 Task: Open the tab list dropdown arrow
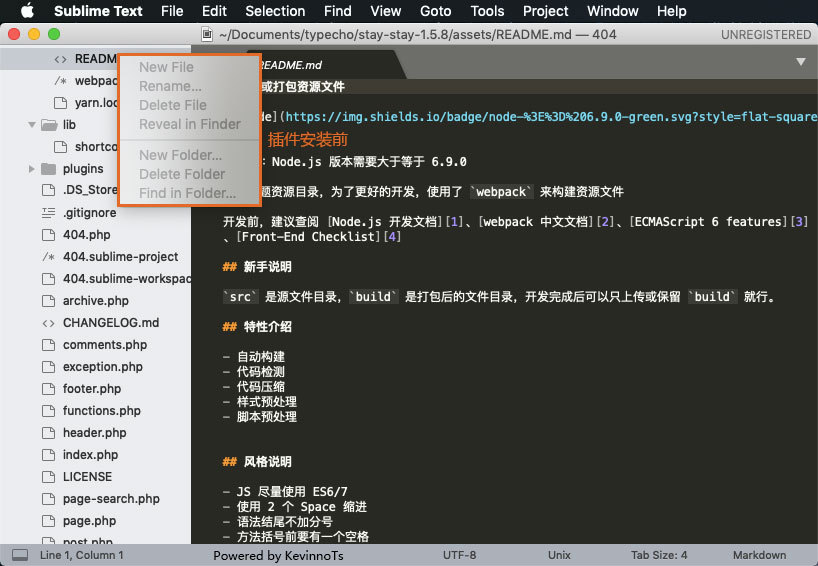point(800,62)
